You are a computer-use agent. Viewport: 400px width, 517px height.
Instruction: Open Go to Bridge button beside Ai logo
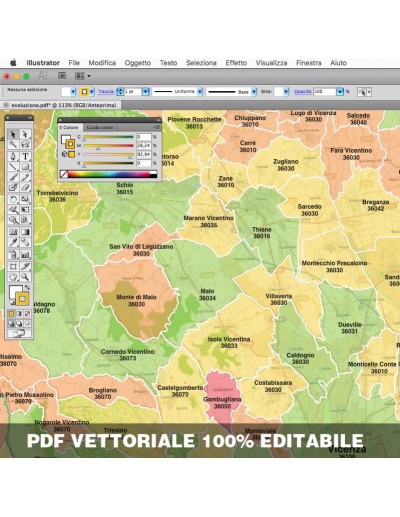[x=62, y=76]
